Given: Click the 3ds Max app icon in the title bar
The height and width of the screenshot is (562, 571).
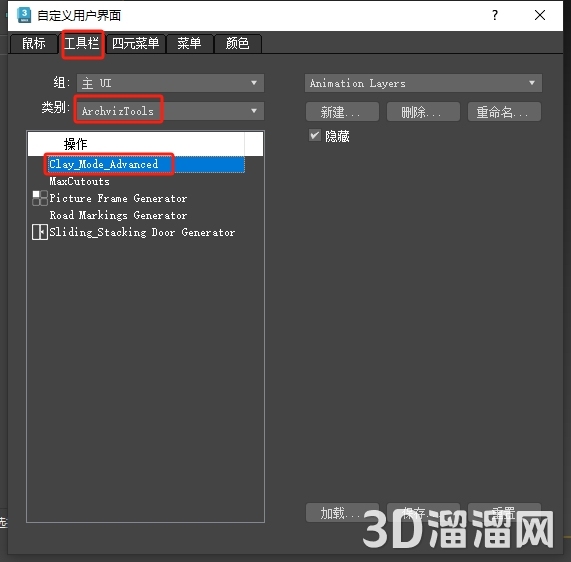Looking at the screenshot, I should point(24,15).
